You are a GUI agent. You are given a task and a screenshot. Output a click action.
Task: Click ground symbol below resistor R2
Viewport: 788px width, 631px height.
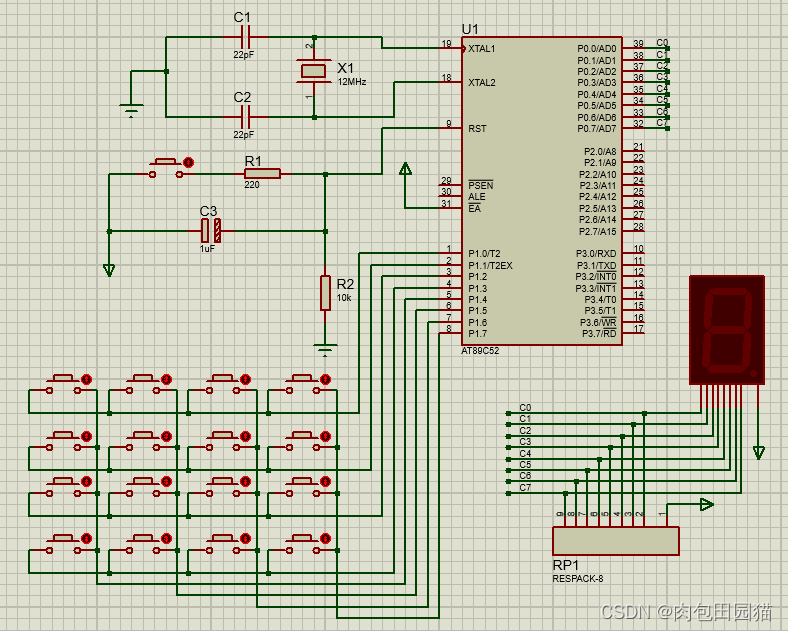[x=325, y=349]
